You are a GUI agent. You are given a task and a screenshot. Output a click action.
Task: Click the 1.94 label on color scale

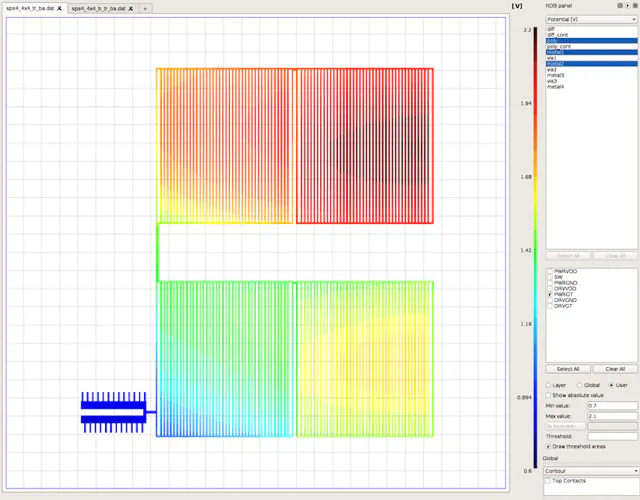click(x=526, y=103)
